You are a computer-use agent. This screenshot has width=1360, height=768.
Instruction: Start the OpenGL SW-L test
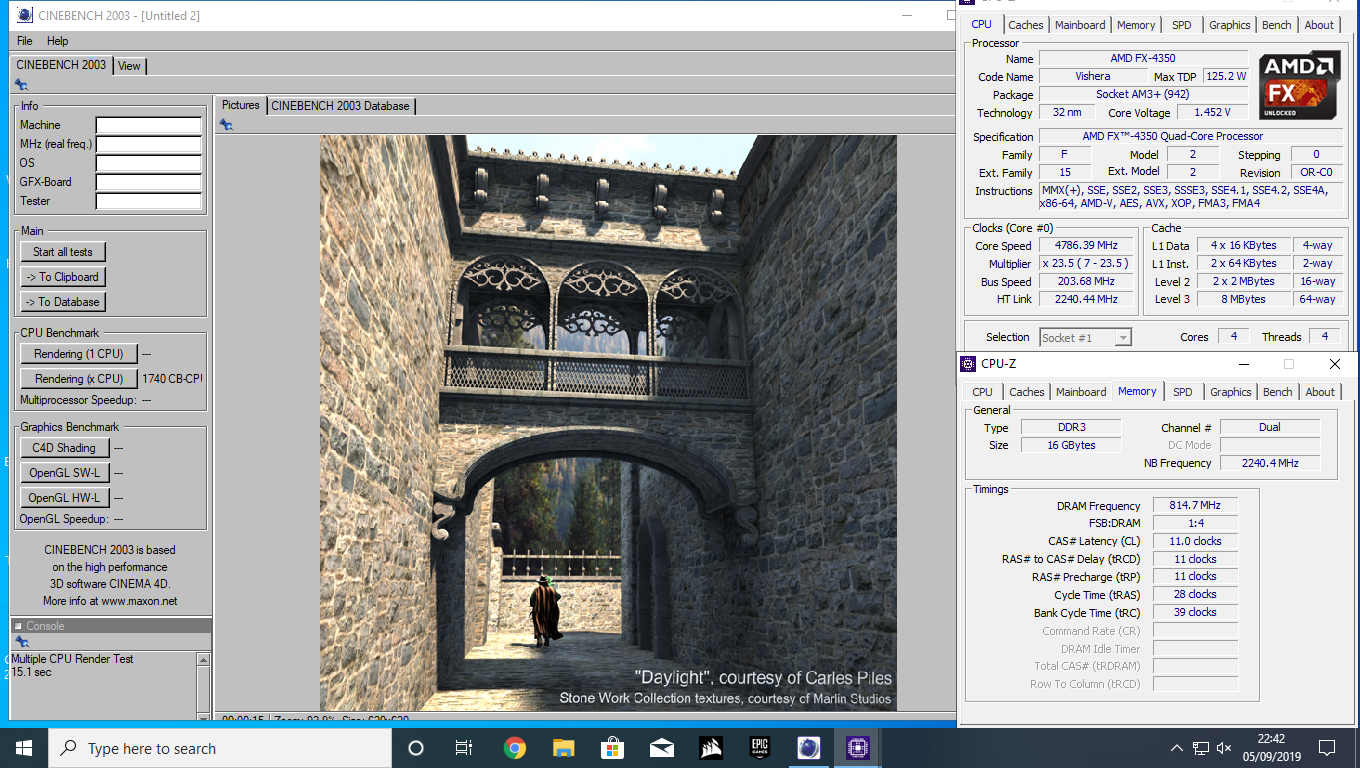pos(64,473)
